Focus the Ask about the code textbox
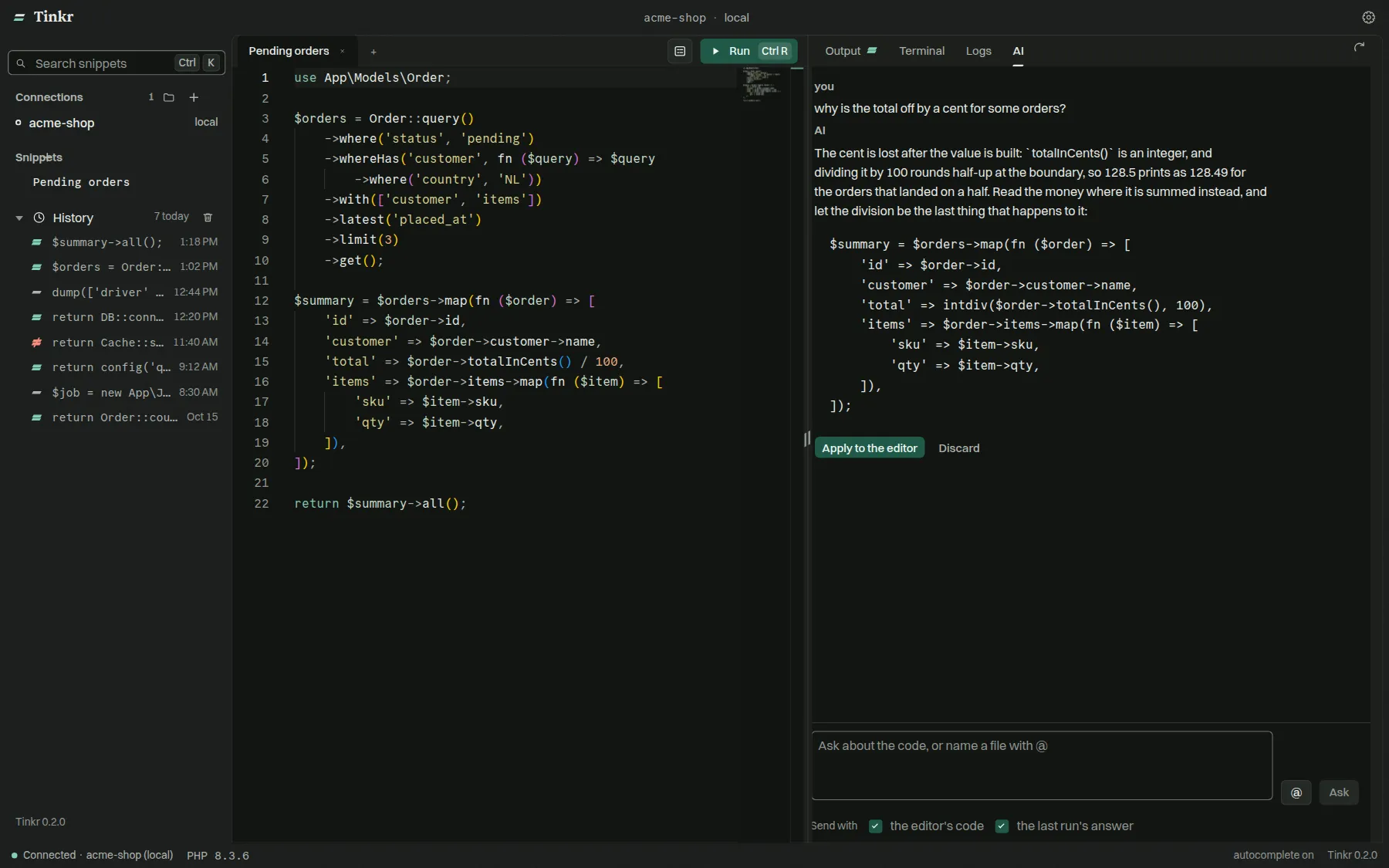This screenshot has width=1389, height=868. (1042, 765)
